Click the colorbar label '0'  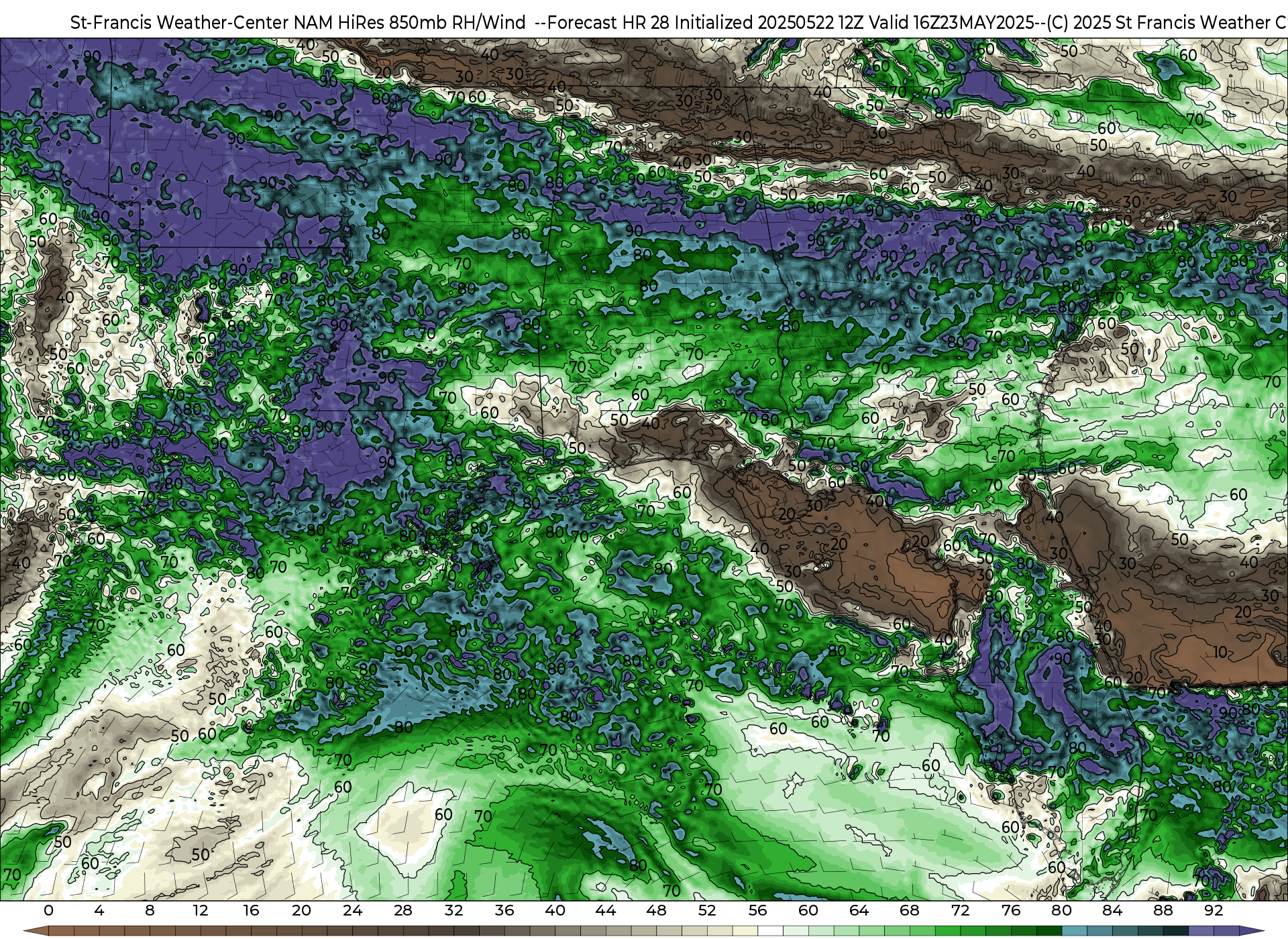pos(48,910)
